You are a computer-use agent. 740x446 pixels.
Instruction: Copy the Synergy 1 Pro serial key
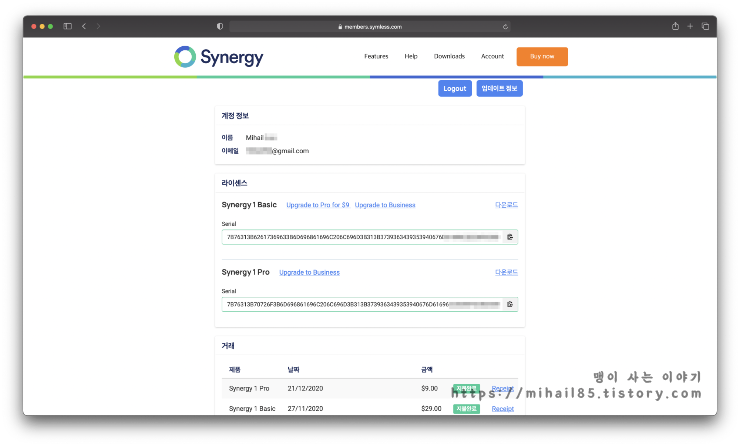coord(510,304)
